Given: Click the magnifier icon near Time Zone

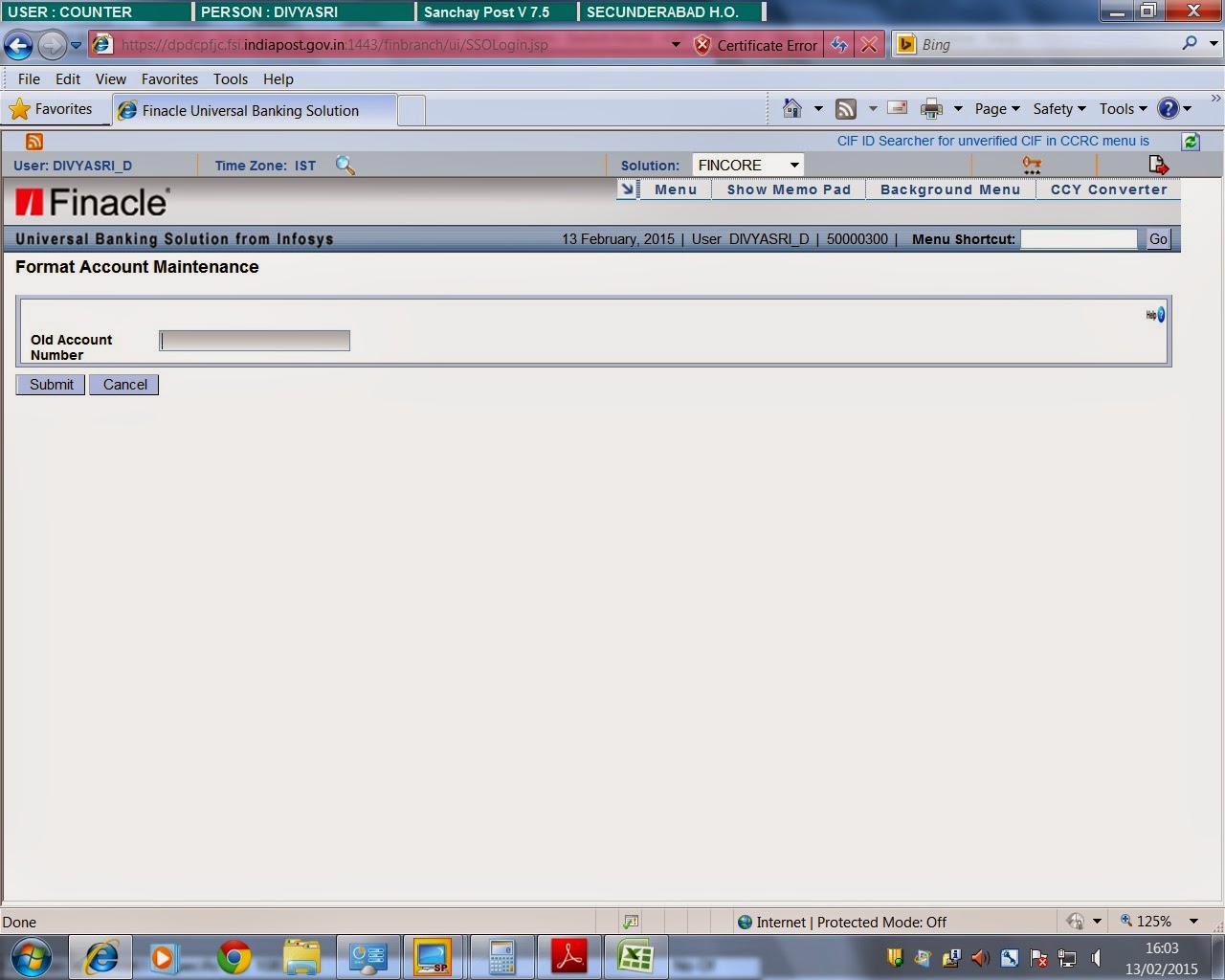Looking at the screenshot, I should [345, 165].
